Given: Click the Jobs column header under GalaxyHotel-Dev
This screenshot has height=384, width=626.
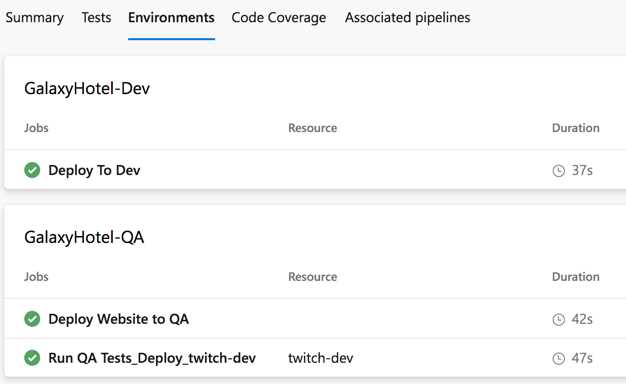Looking at the screenshot, I should coord(36,128).
